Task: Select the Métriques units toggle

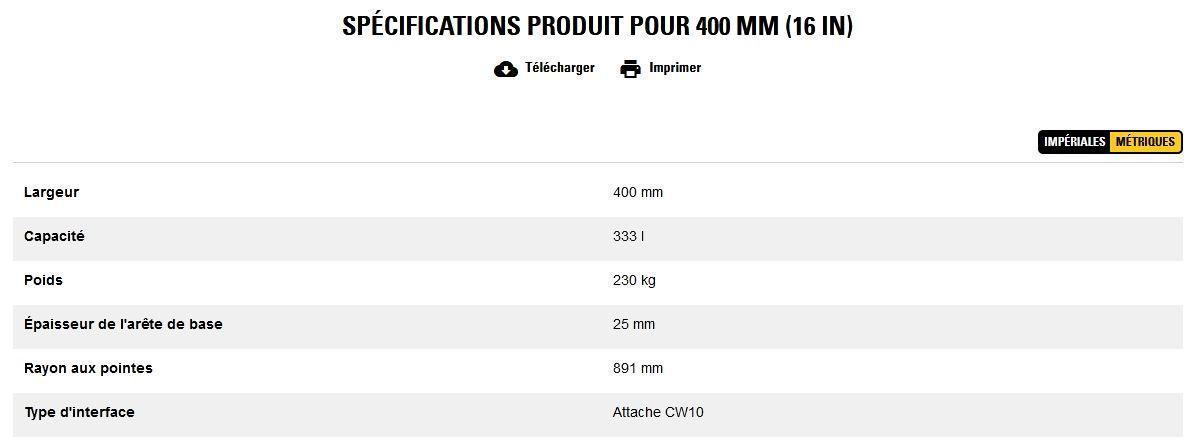Action: 1145,142
